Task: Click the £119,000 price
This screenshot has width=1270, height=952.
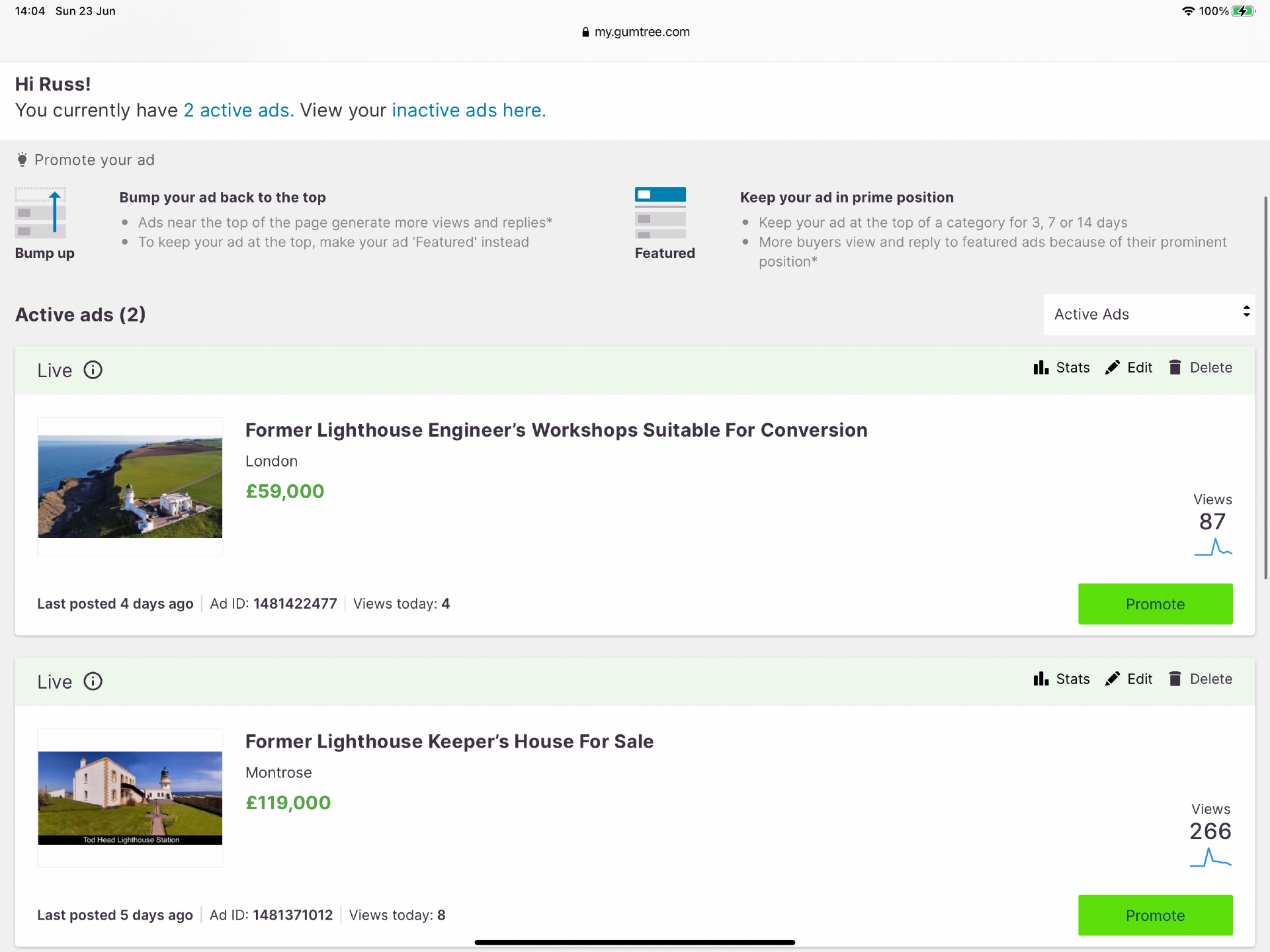Action: pyautogui.click(x=288, y=803)
